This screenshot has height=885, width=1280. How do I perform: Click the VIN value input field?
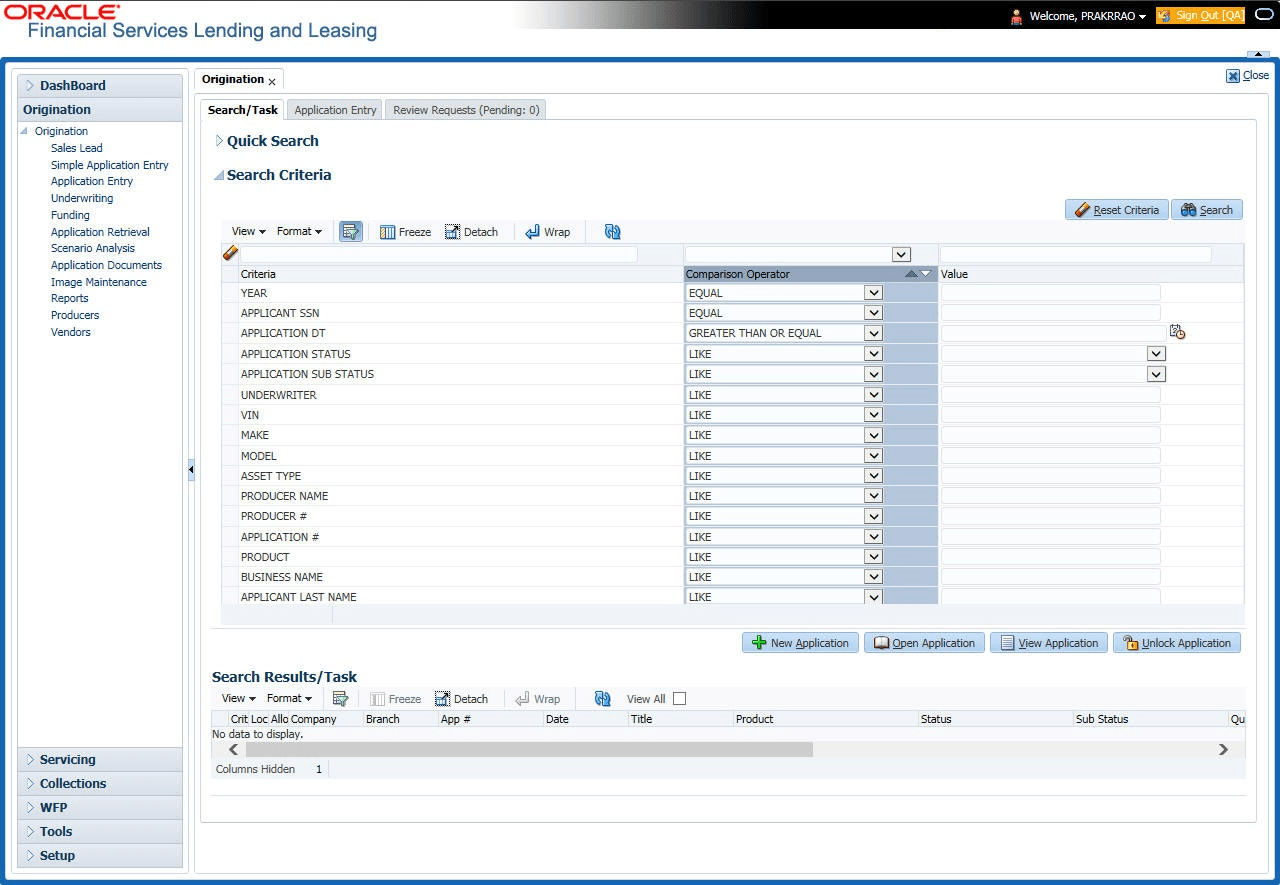(1051, 415)
